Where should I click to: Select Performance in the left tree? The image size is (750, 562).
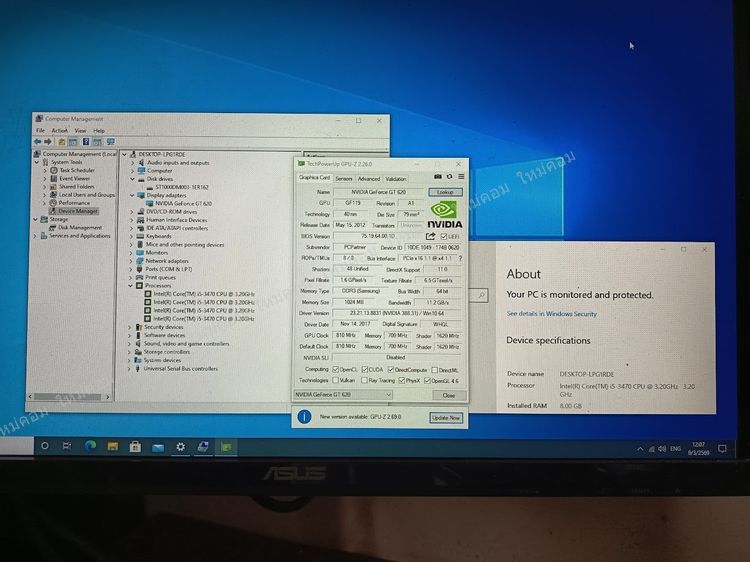click(74, 203)
